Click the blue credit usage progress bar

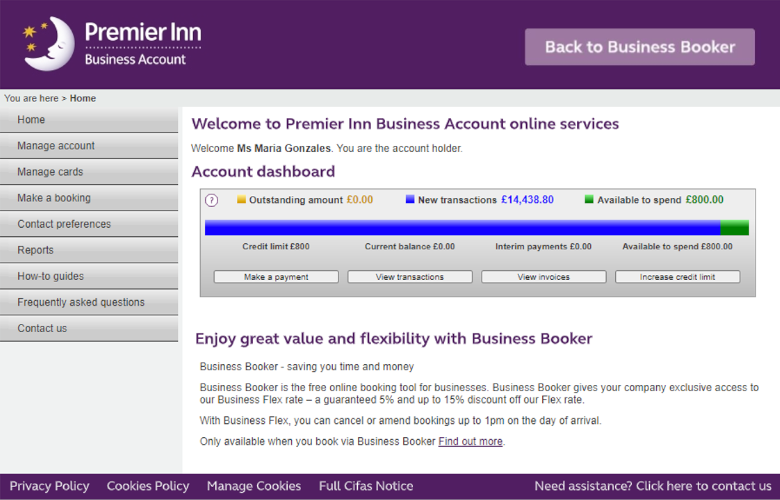tap(461, 228)
